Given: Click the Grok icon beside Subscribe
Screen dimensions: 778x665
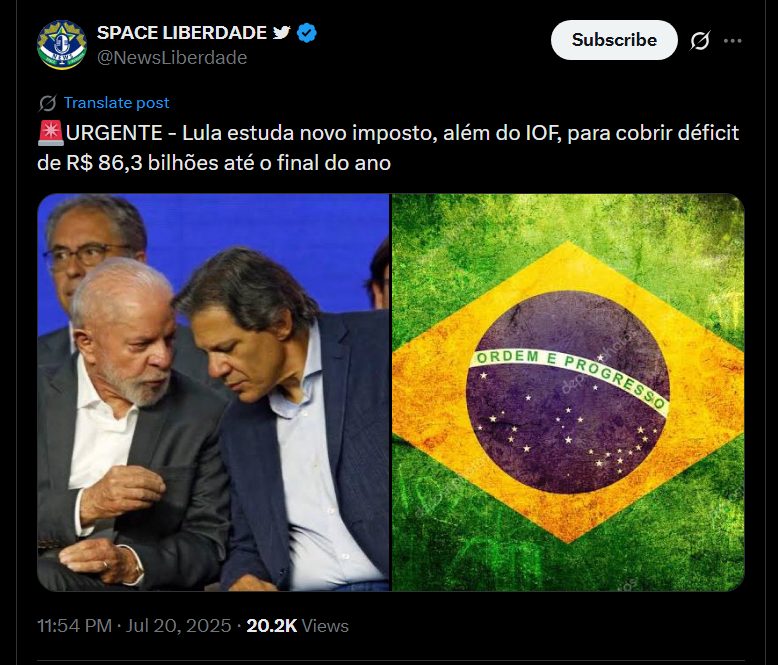Looking at the screenshot, I should (x=700, y=41).
